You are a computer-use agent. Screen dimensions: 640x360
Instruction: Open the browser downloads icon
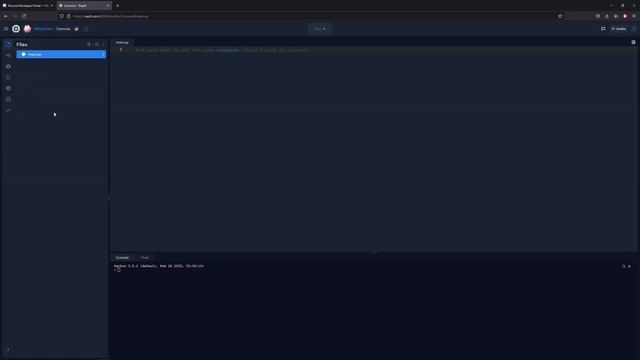coord(607,16)
